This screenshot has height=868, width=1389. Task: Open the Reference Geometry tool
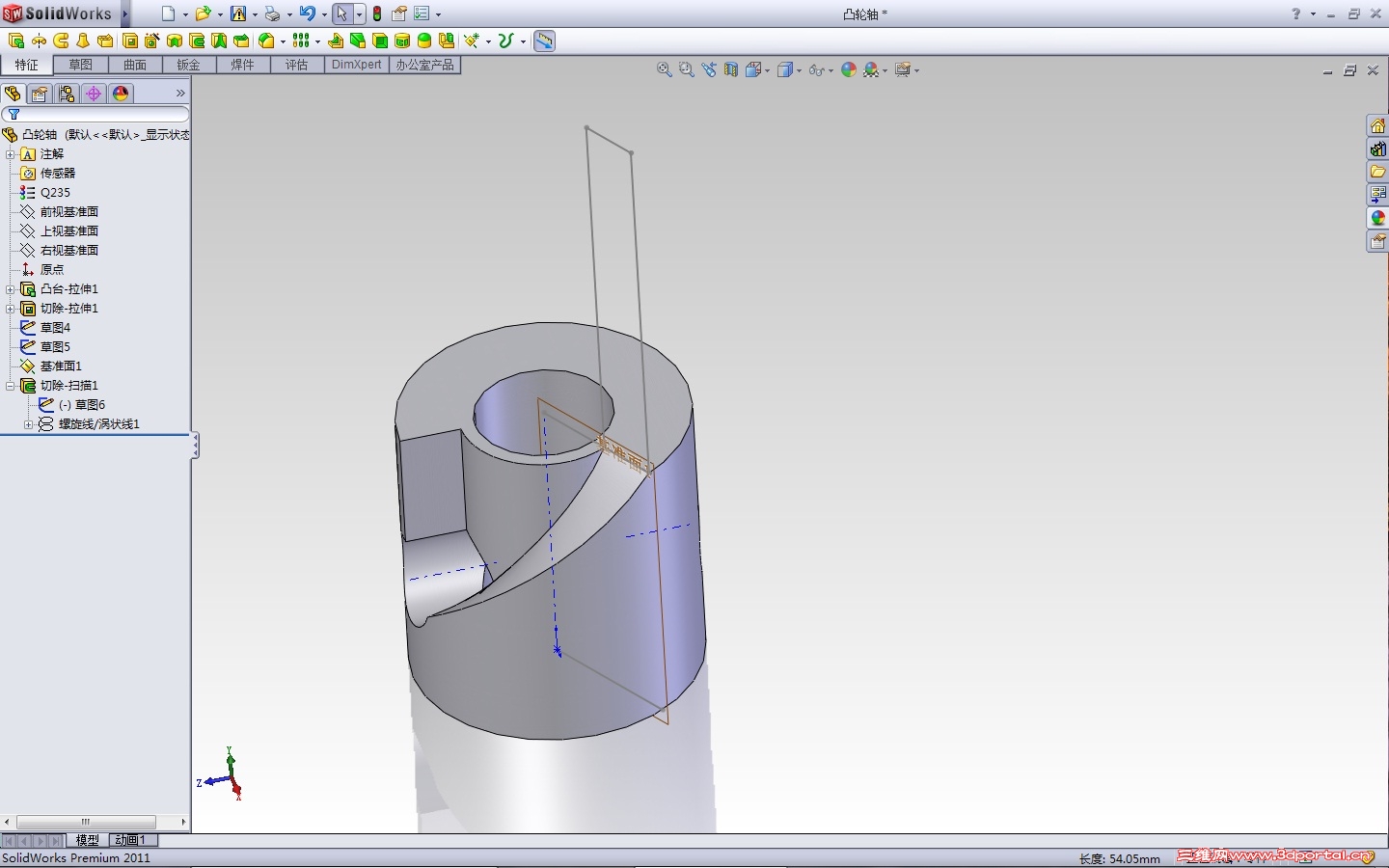(471, 41)
